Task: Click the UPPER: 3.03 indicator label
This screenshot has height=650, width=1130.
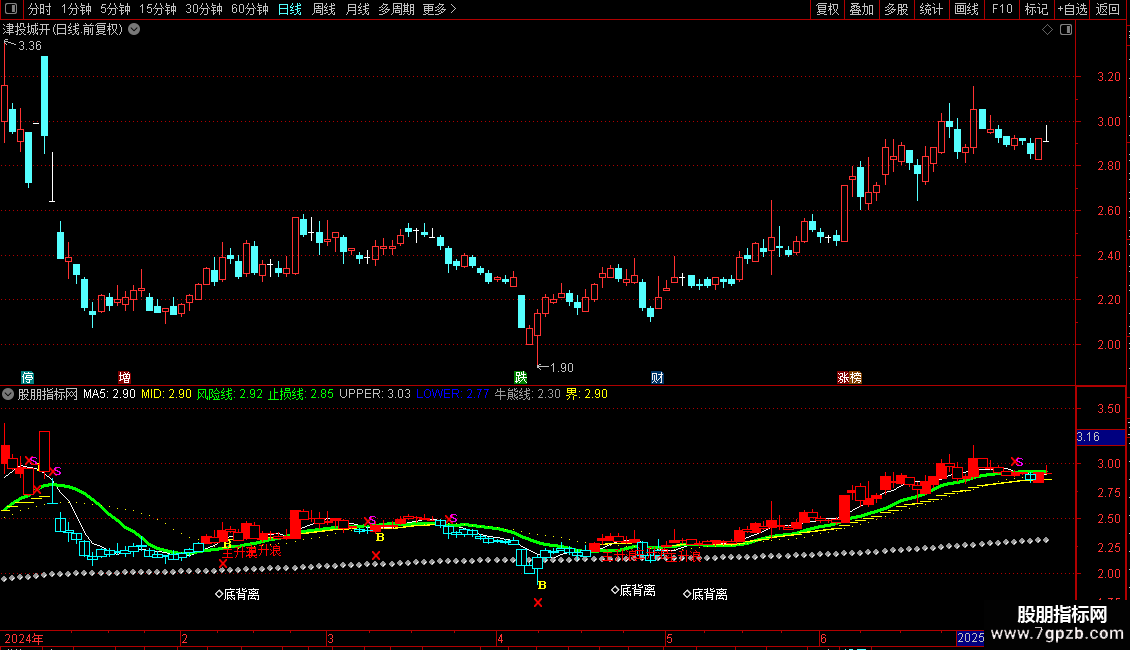Action: (375, 394)
